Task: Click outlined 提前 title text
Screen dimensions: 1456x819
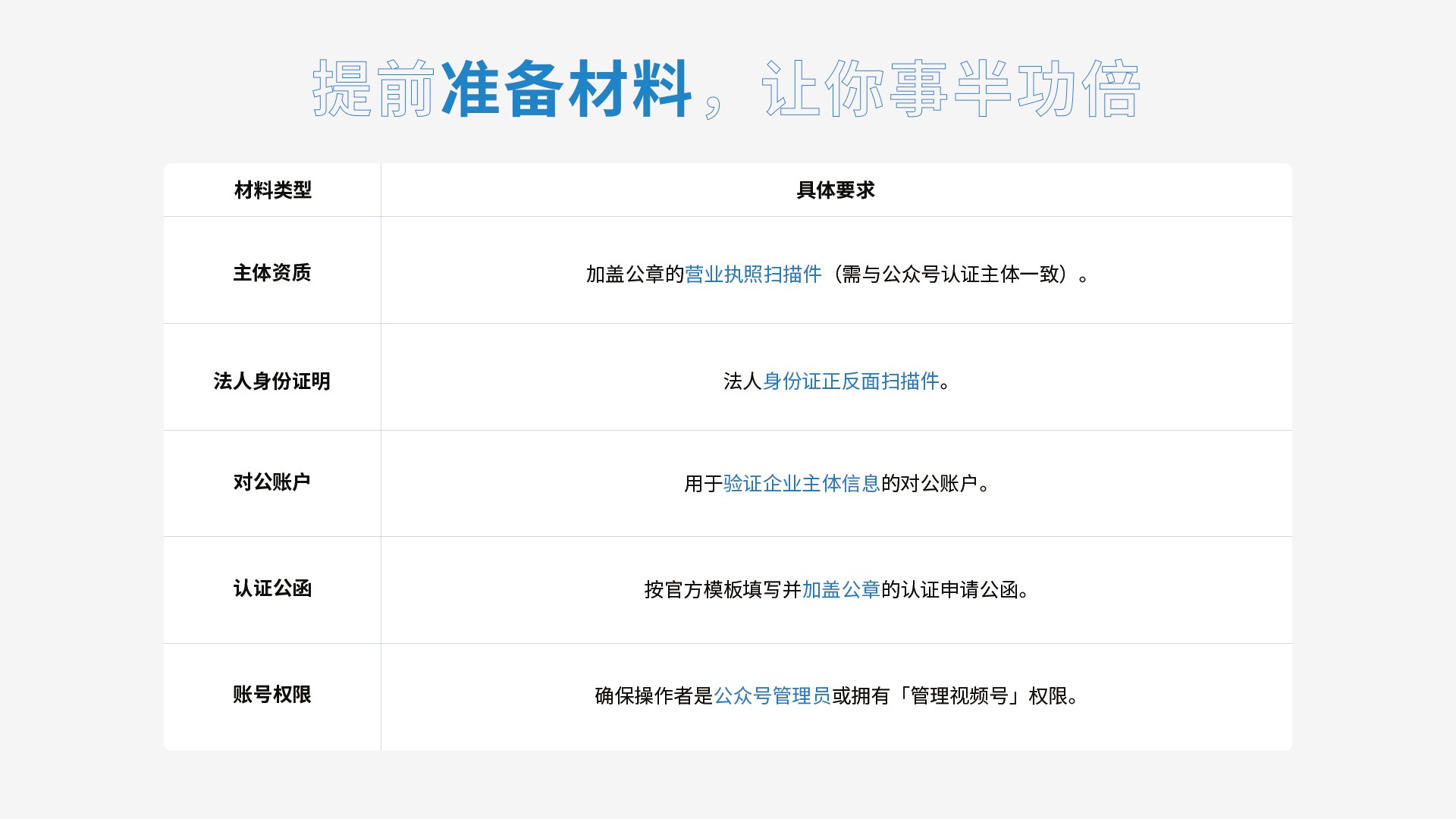Action: pos(373,89)
